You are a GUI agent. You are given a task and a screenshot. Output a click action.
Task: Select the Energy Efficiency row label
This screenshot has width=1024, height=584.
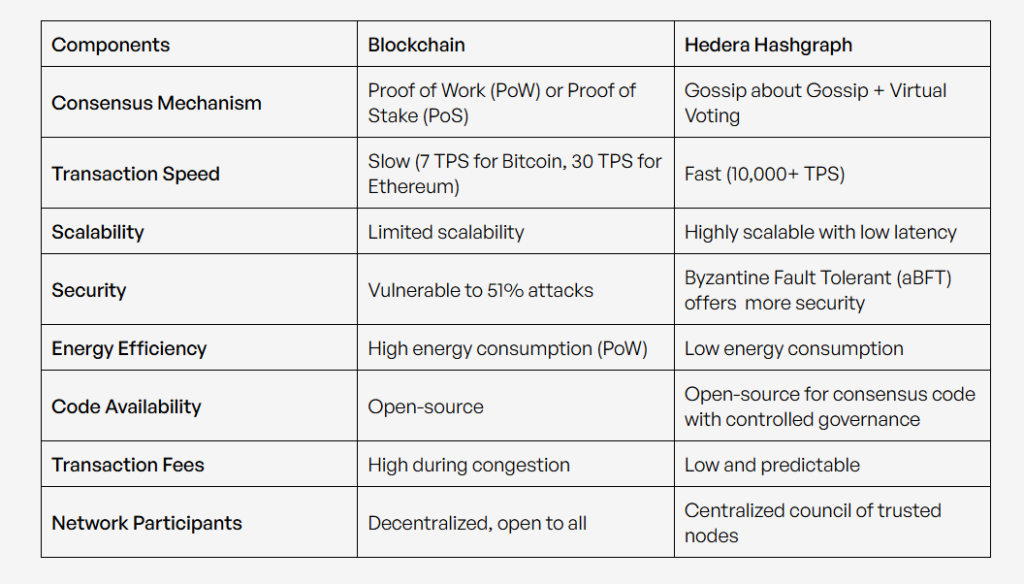[x=129, y=348]
